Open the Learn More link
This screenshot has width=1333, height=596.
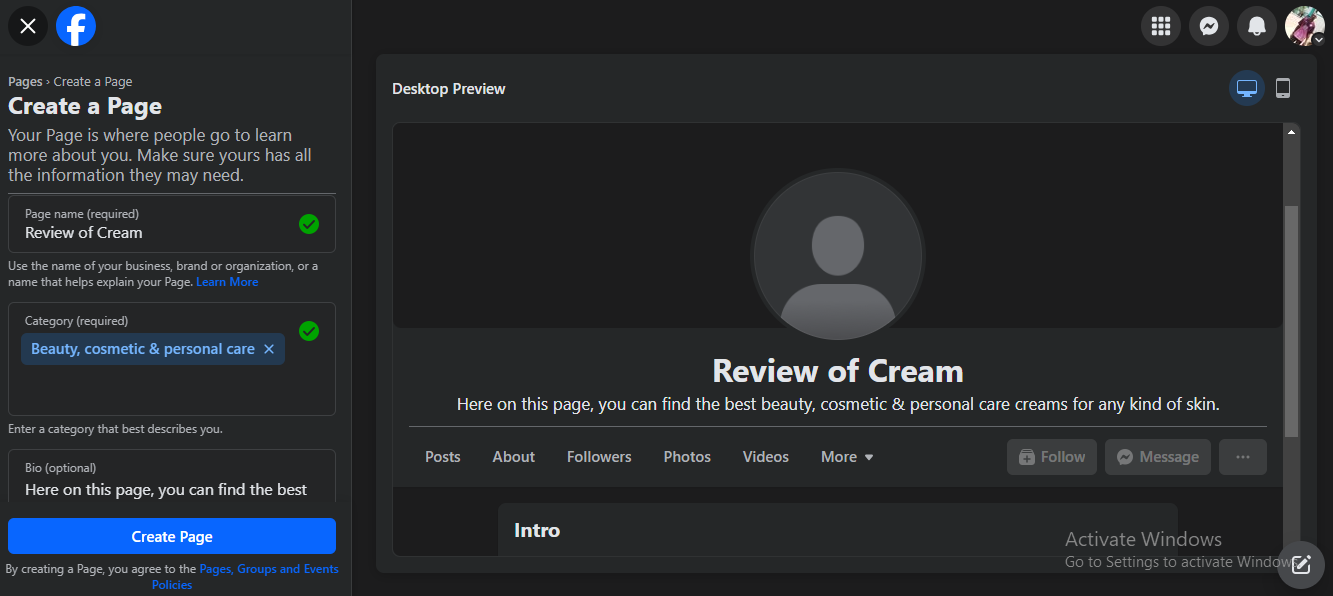227,282
